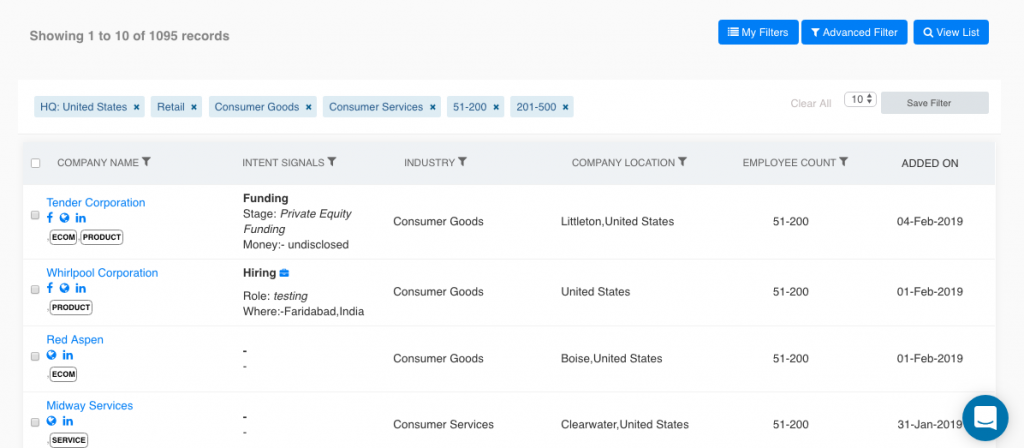This screenshot has height=448, width=1024.
Task: Click the ECOM tag under Red Aspen
Action: (x=63, y=374)
